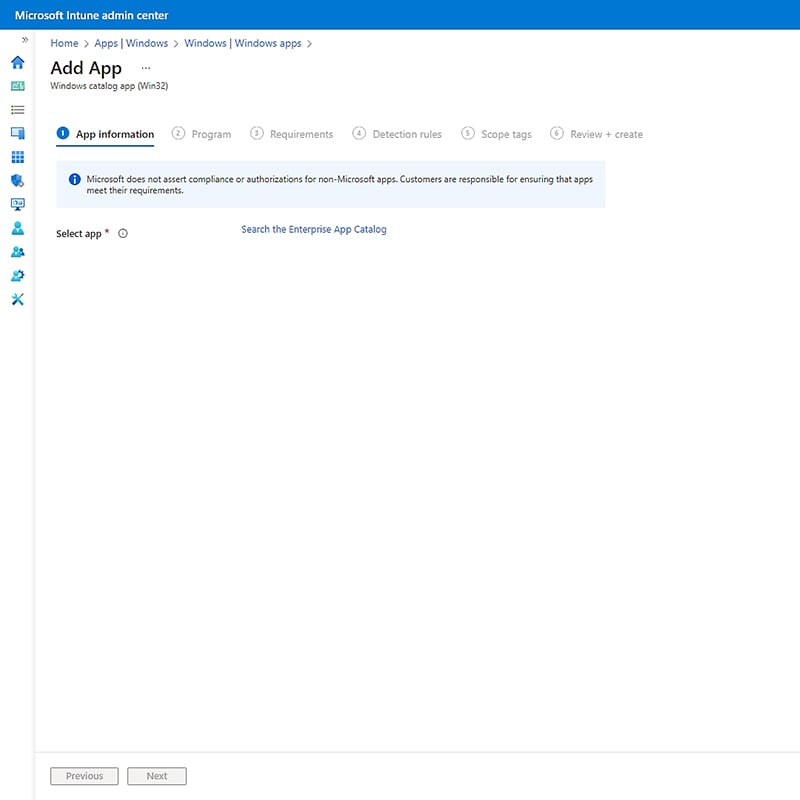
Task: Switch to the Detection rules step
Action: (404, 133)
